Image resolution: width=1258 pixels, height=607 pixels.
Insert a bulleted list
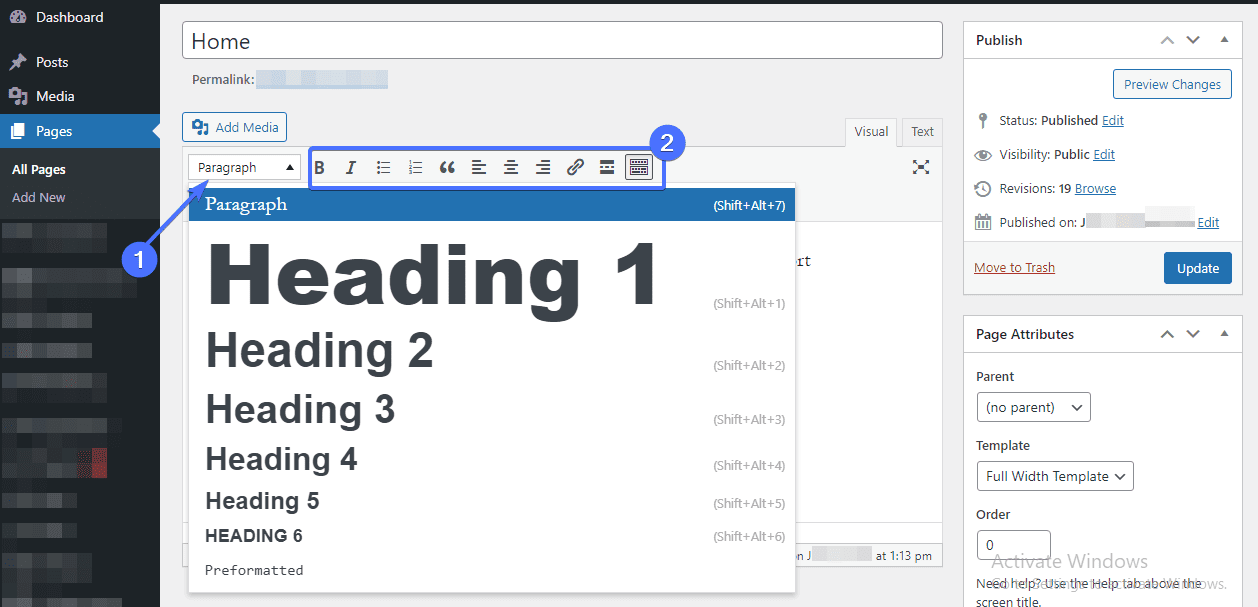[383, 167]
